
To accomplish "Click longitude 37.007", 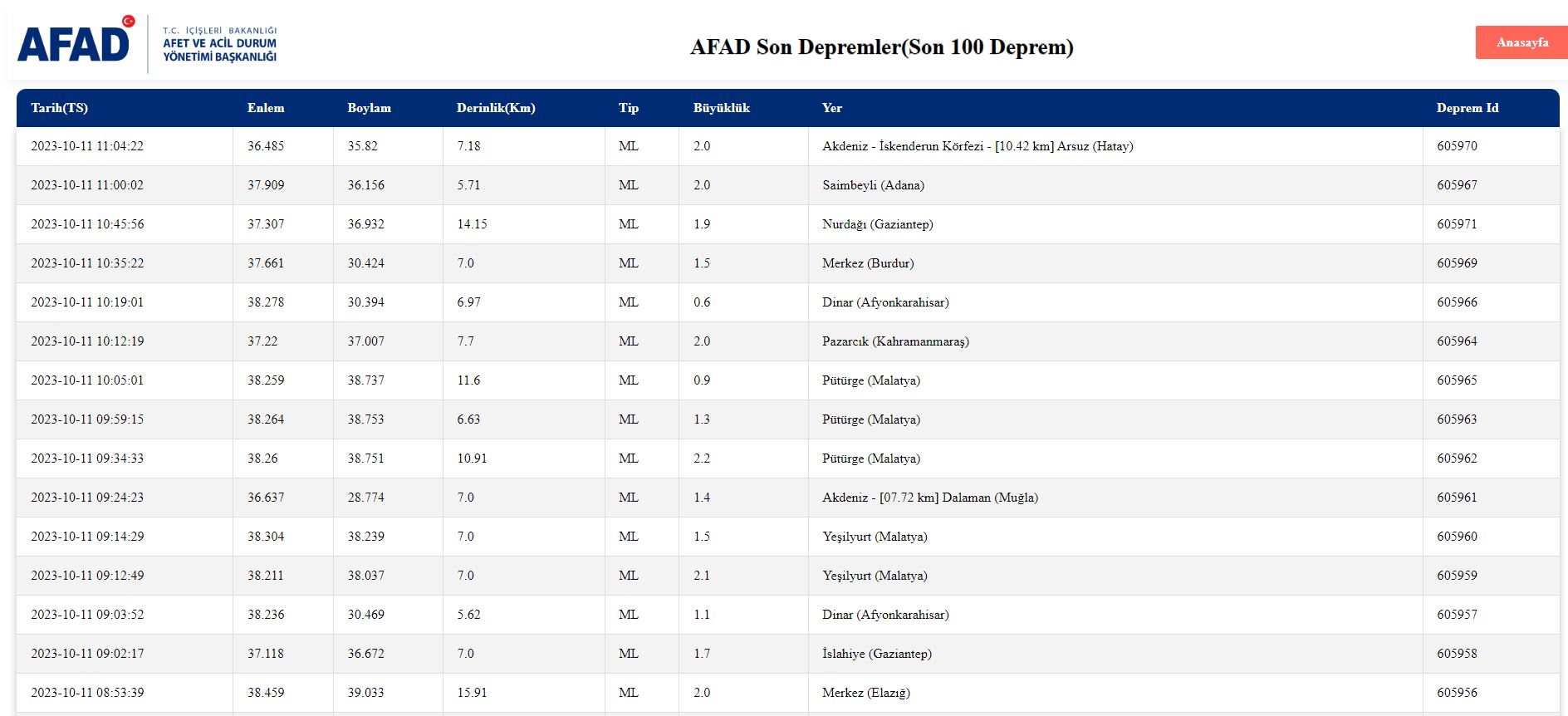I will pyautogui.click(x=365, y=341).
